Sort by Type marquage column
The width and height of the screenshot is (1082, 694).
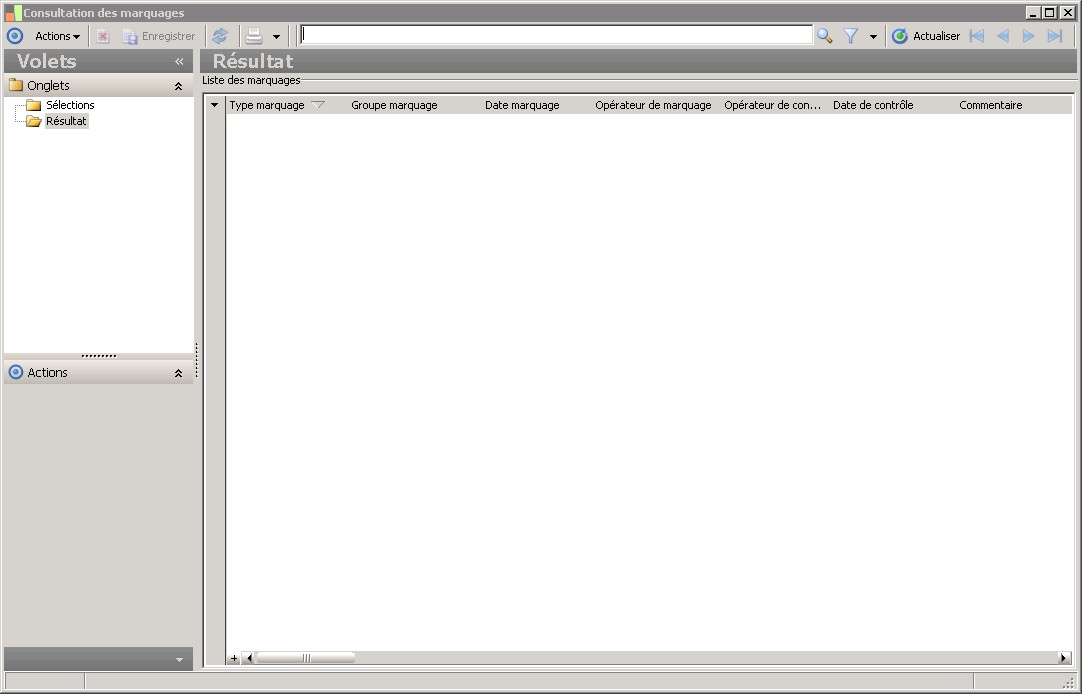(267, 105)
